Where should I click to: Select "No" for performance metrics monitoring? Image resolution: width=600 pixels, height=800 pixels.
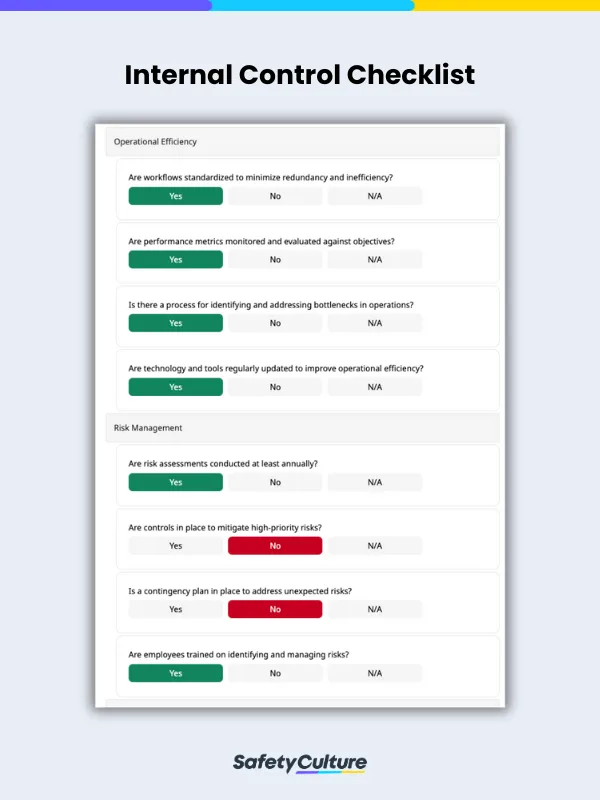coord(275,259)
